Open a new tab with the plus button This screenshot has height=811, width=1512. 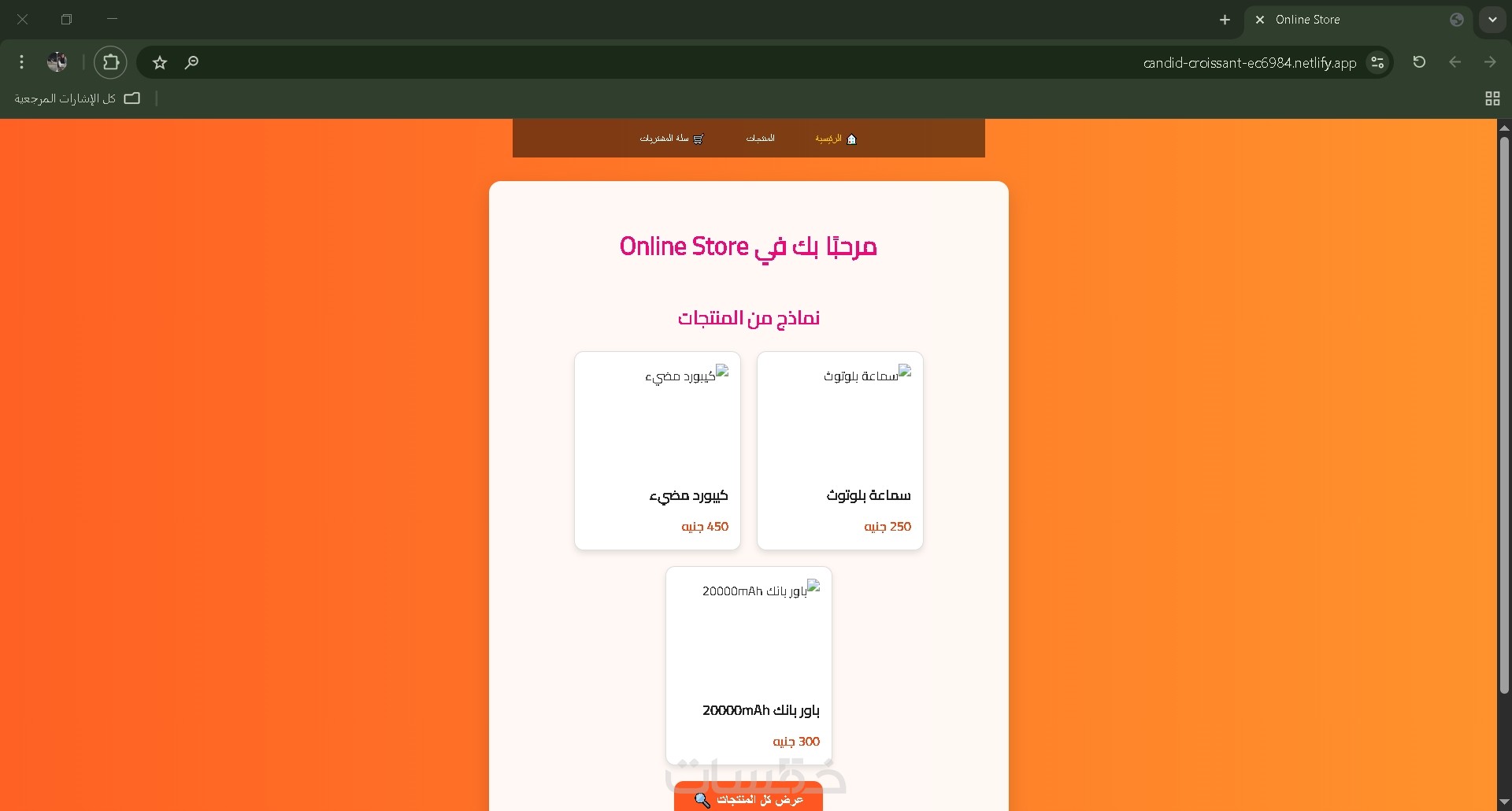[1225, 20]
